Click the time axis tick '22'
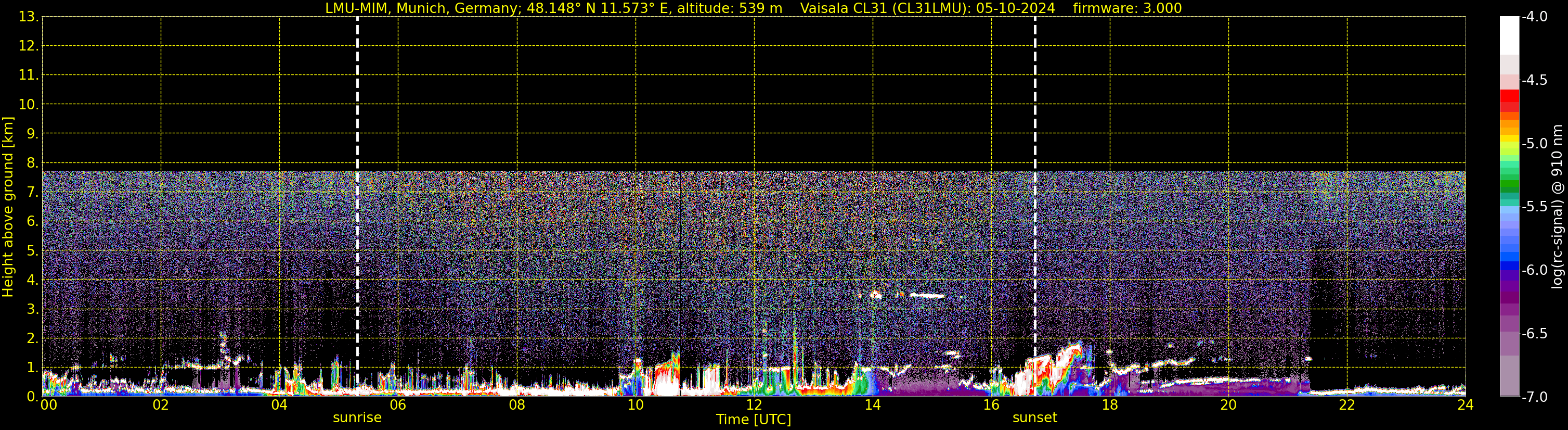 pyautogui.click(x=1347, y=405)
